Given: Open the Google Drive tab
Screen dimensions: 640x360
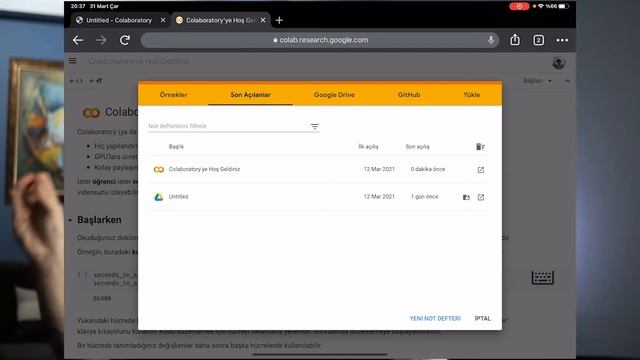Looking at the screenshot, I should (334, 95).
